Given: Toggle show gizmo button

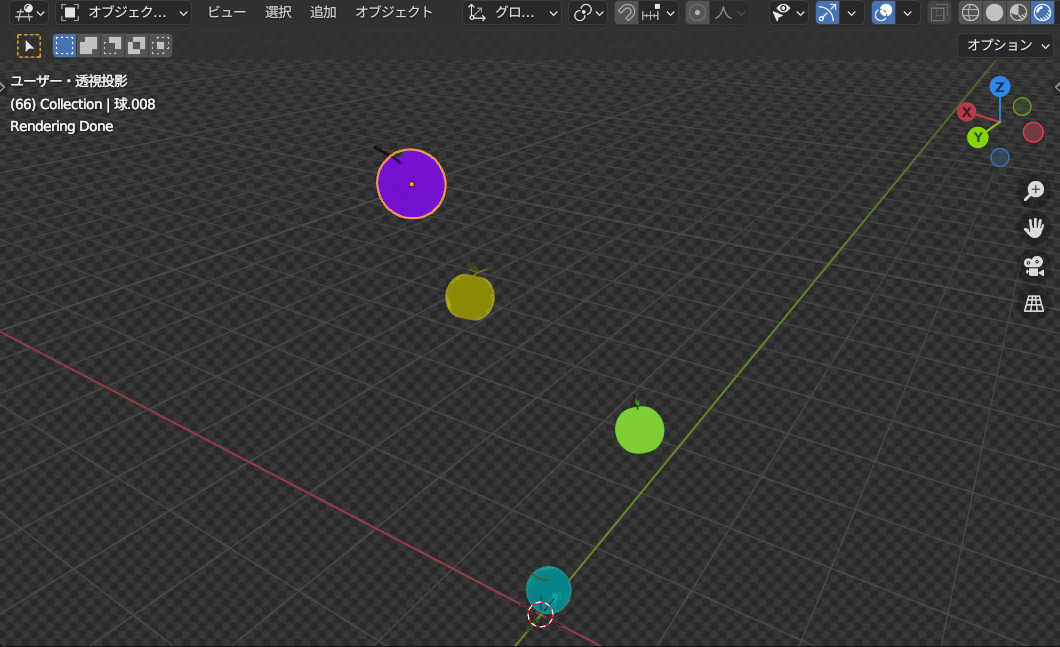Looking at the screenshot, I should coord(827,13).
